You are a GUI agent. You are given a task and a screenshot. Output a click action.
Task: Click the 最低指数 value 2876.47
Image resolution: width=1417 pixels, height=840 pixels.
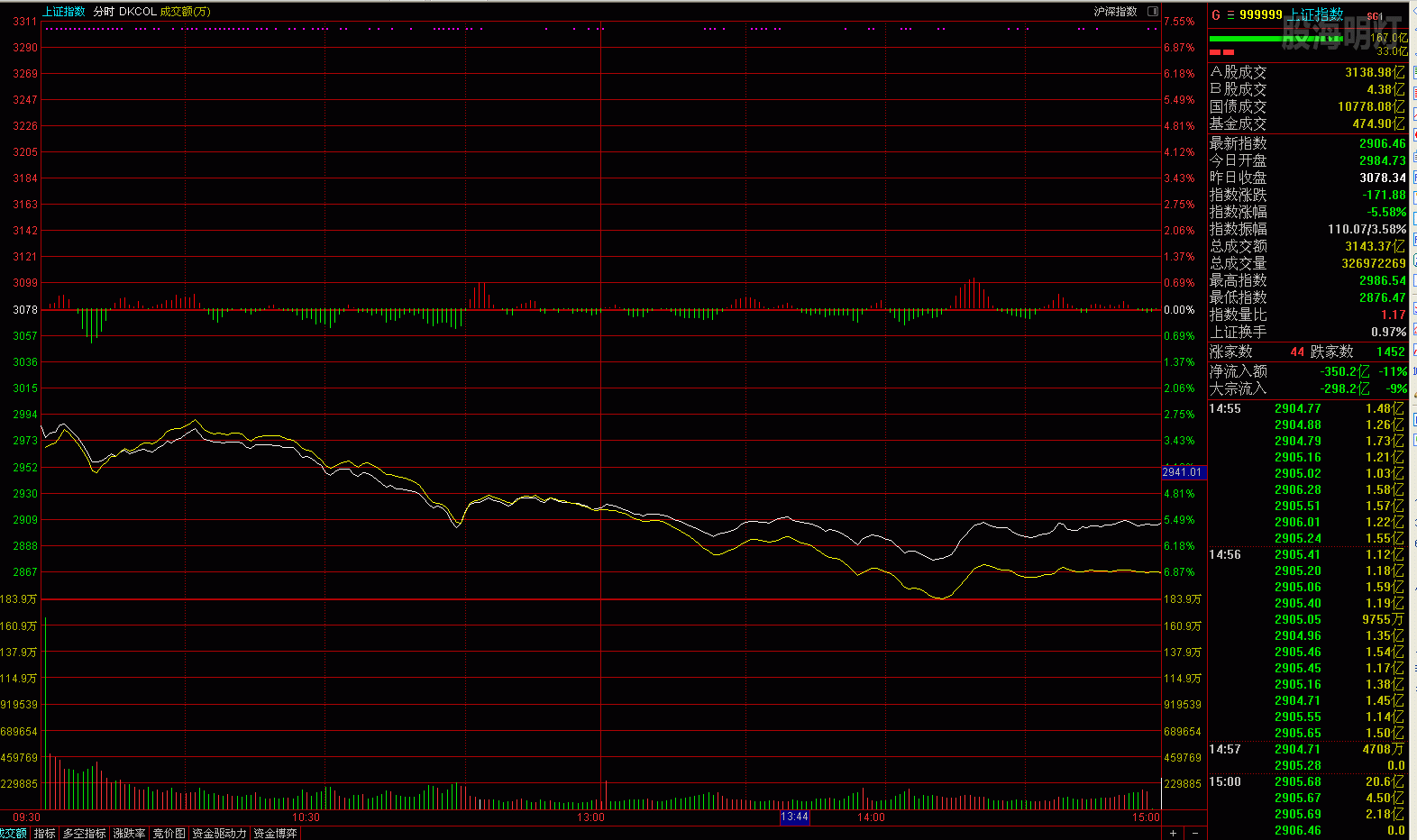click(x=1383, y=297)
